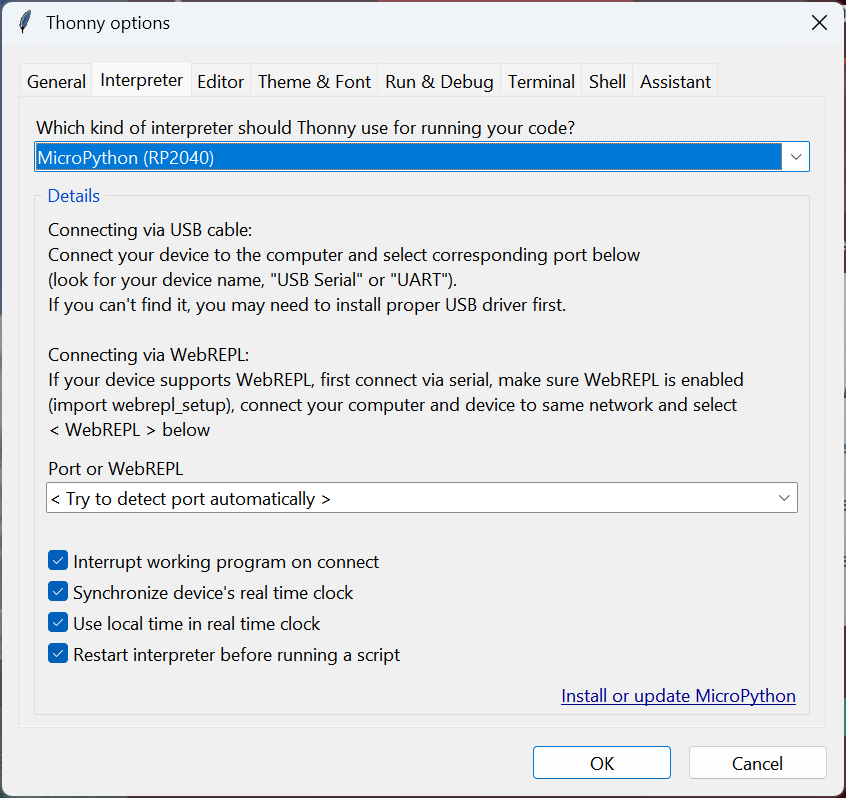Open the Port or WebREPL dropdown

[421, 498]
